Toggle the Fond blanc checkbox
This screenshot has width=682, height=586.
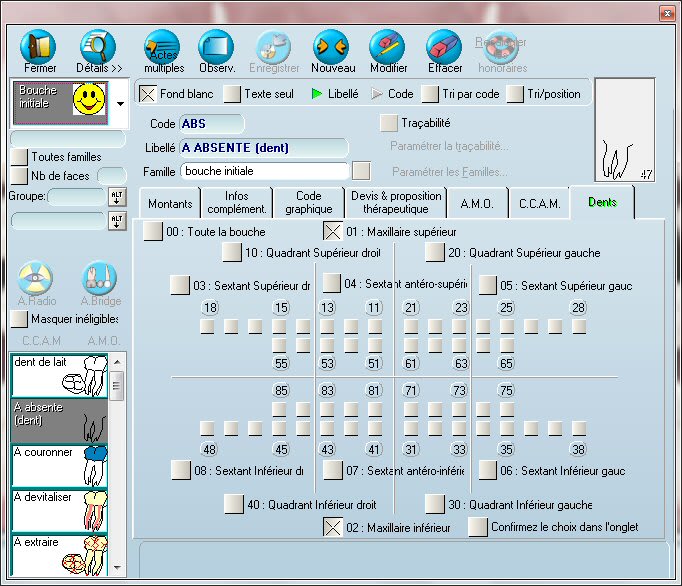tap(148, 94)
